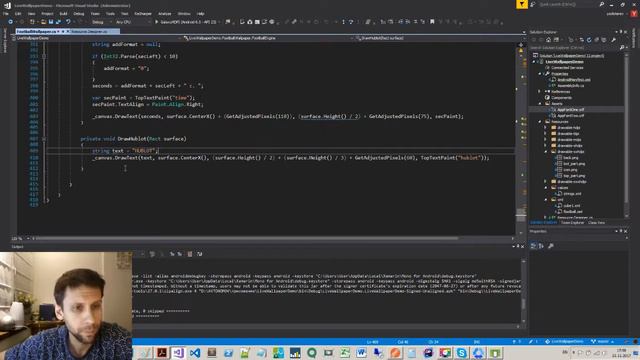Click the editor vertical scrollbar
This screenshot has width=640, height=360.
click(x=521, y=139)
